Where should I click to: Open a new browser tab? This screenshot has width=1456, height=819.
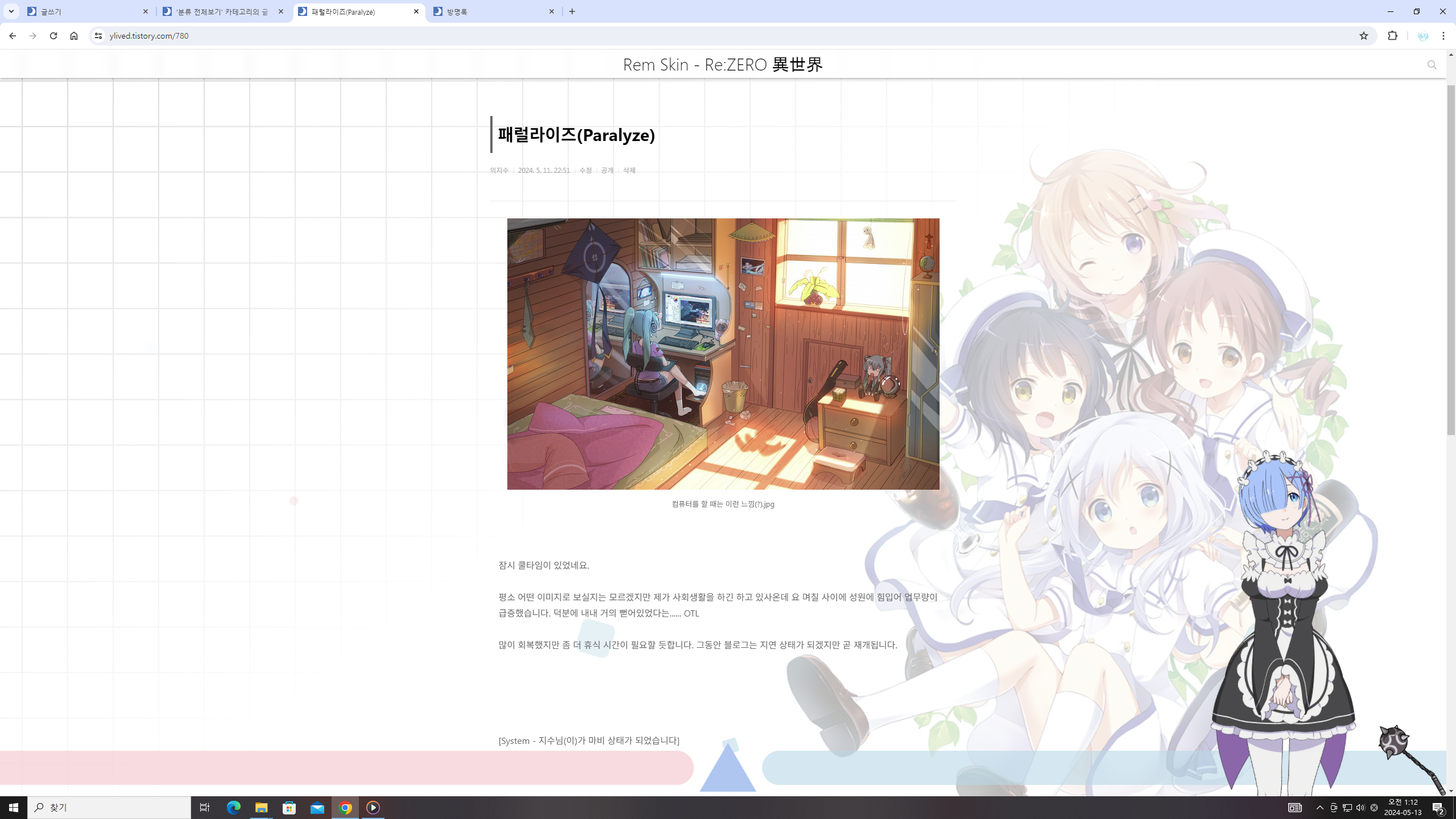pos(572,11)
